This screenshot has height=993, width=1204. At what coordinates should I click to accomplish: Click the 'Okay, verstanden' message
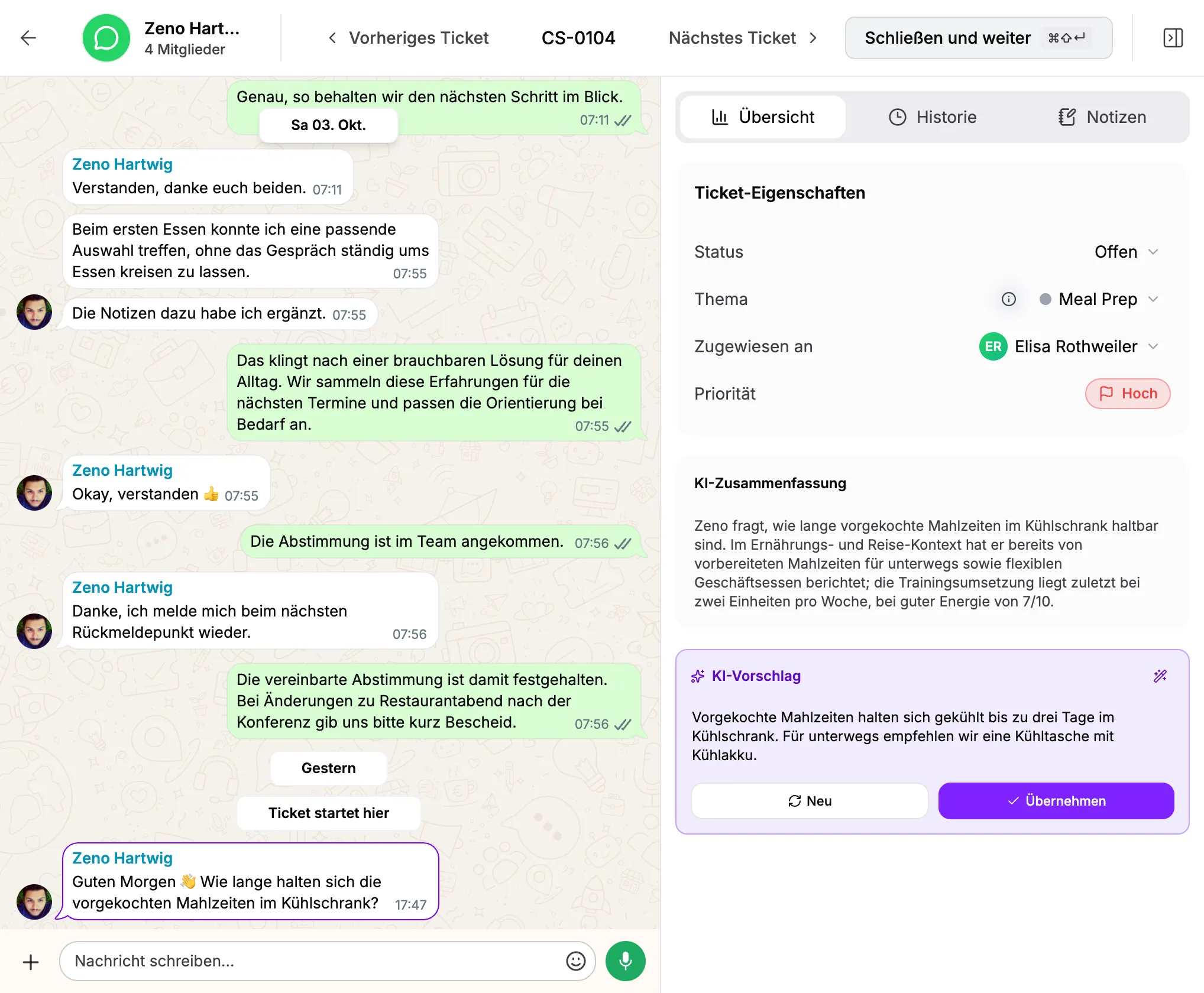click(x=166, y=482)
